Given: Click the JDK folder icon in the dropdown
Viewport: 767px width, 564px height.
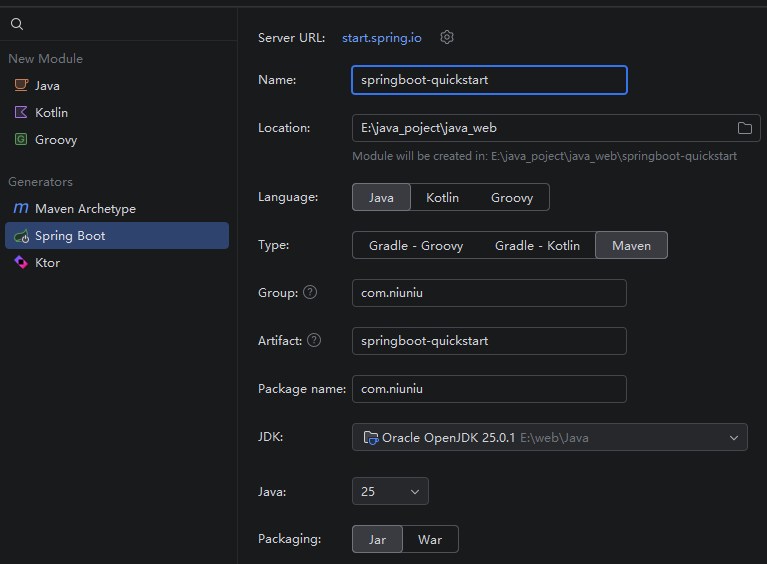Looking at the screenshot, I should (371, 437).
